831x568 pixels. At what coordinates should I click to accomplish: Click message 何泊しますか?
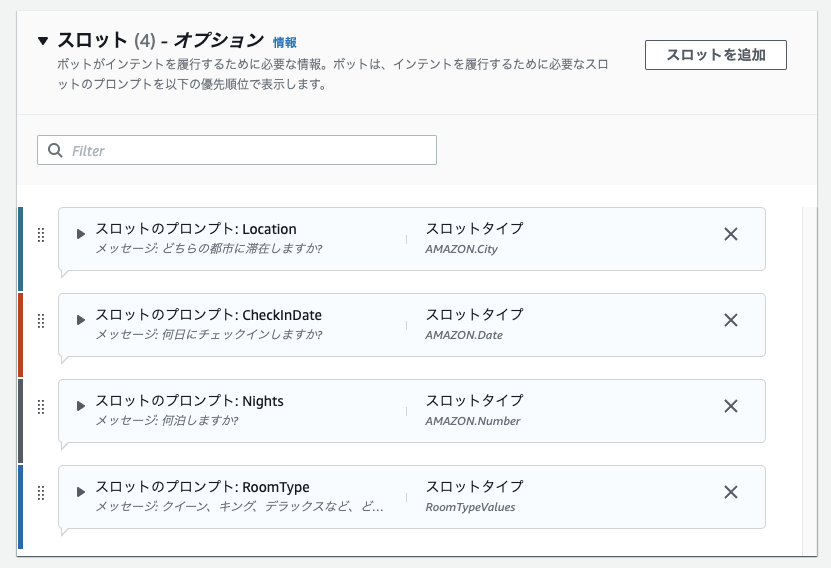200,421
